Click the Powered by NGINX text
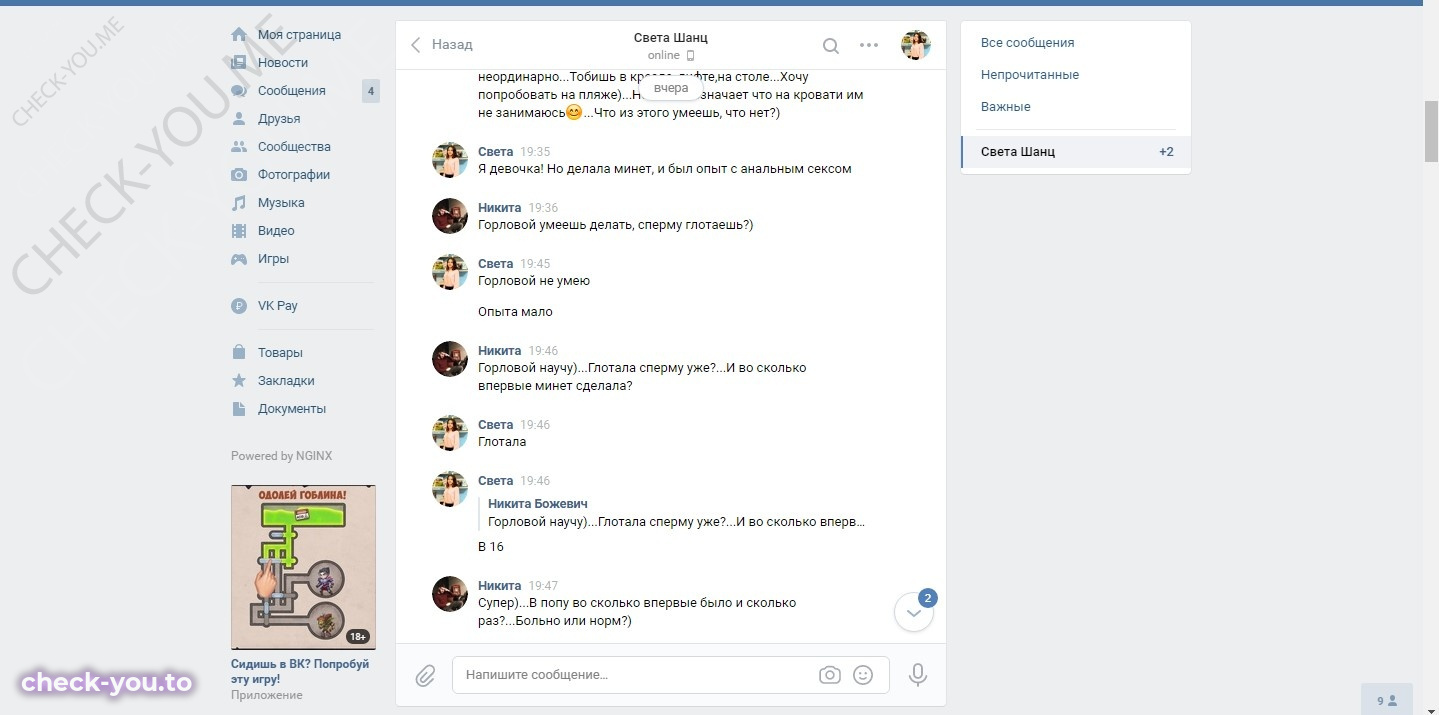Viewport: 1439px width, 715px height. 281,456
